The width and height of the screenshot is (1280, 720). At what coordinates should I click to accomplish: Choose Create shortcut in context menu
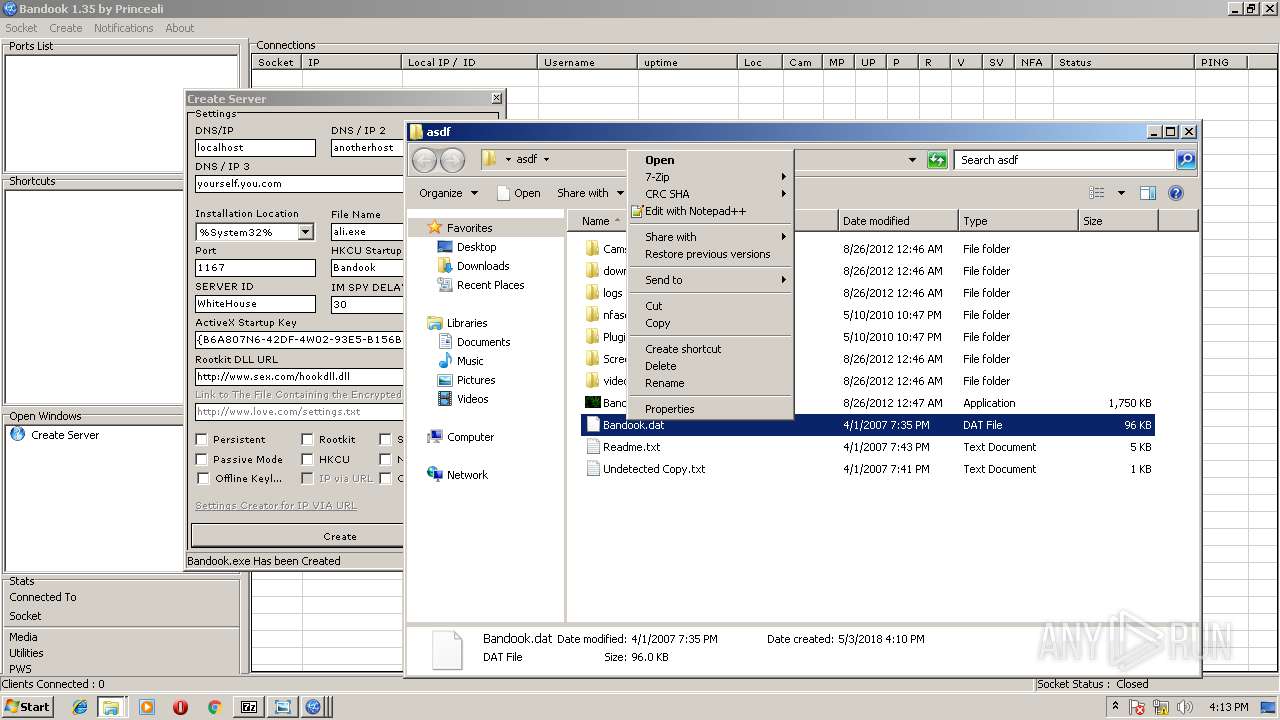pos(710,349)
